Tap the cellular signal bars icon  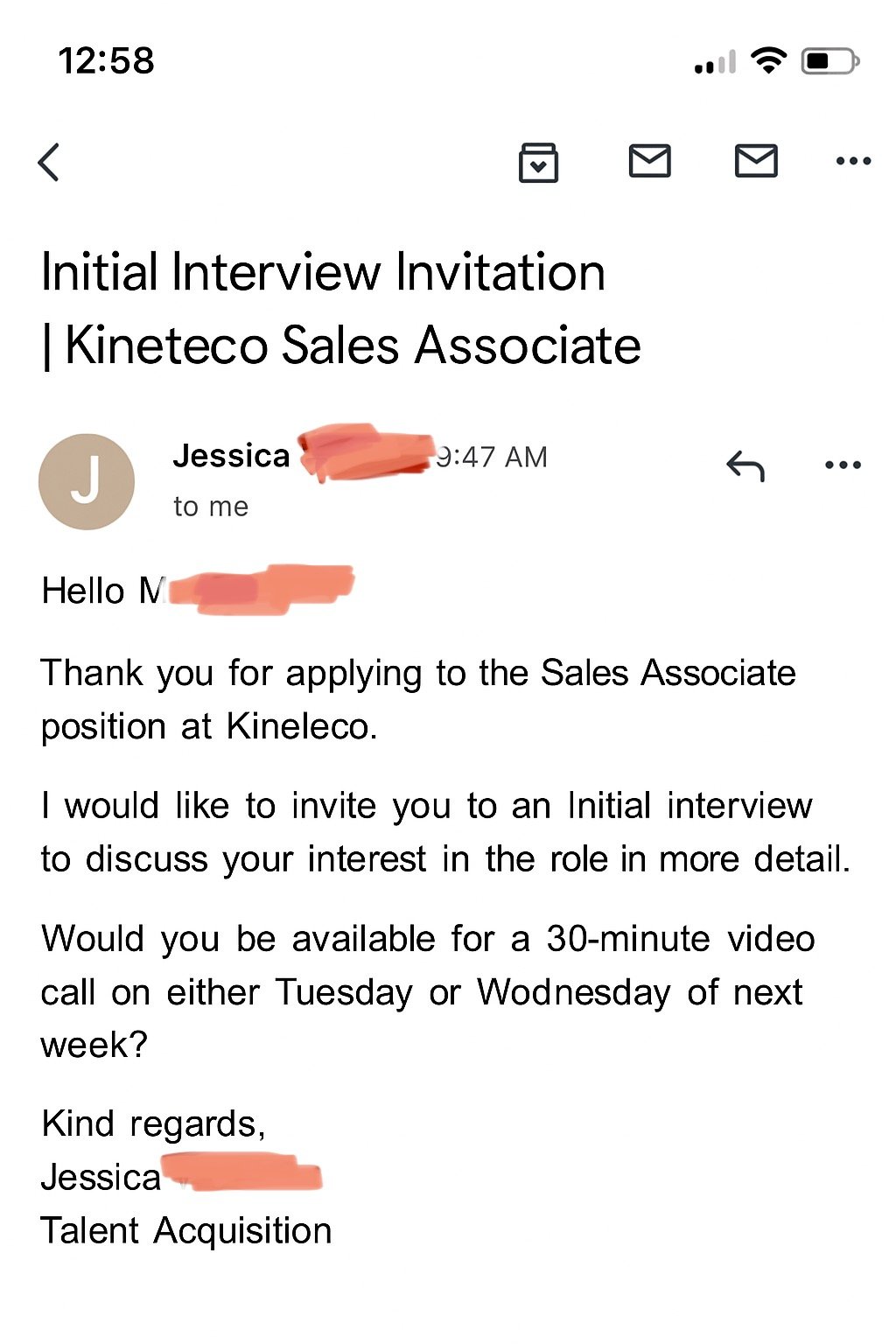715,63
